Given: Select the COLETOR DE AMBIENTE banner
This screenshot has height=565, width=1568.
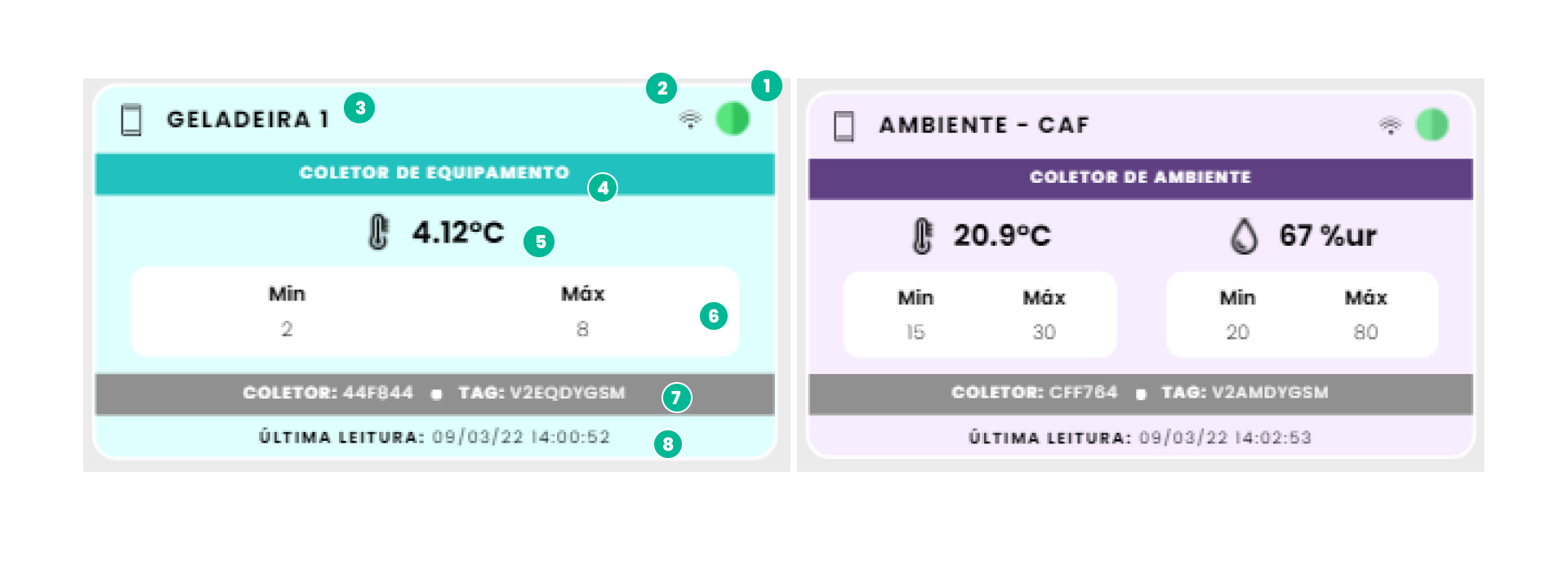Looking at the screenshot, I should pos(1140,178).
